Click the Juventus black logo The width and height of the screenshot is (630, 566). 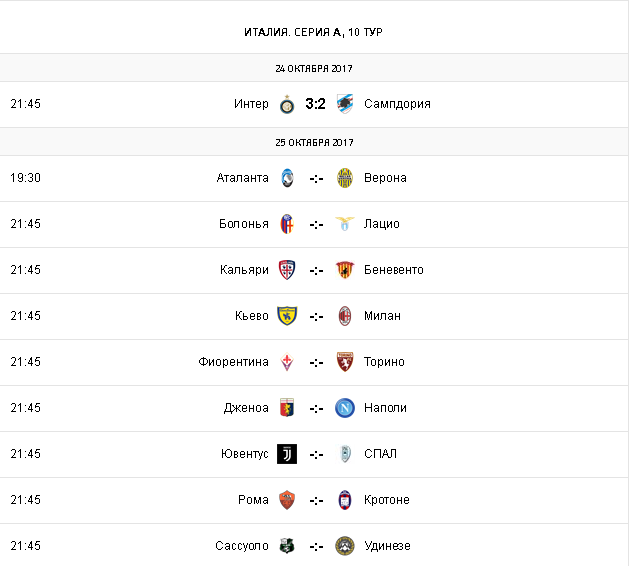coord(287,454)
